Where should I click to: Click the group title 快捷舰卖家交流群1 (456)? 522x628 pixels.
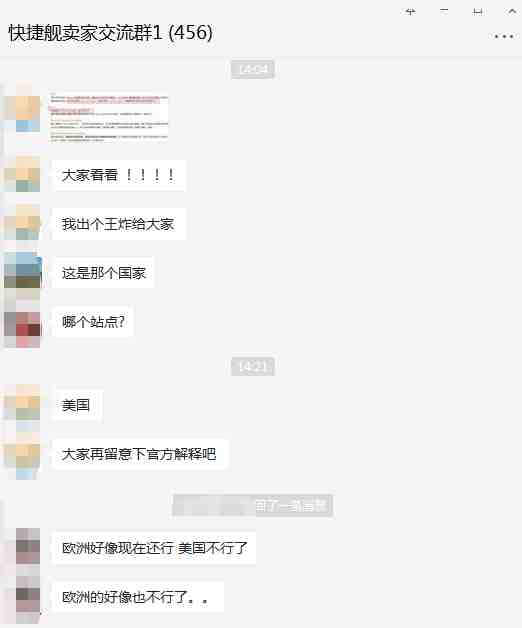click(110, 33)
